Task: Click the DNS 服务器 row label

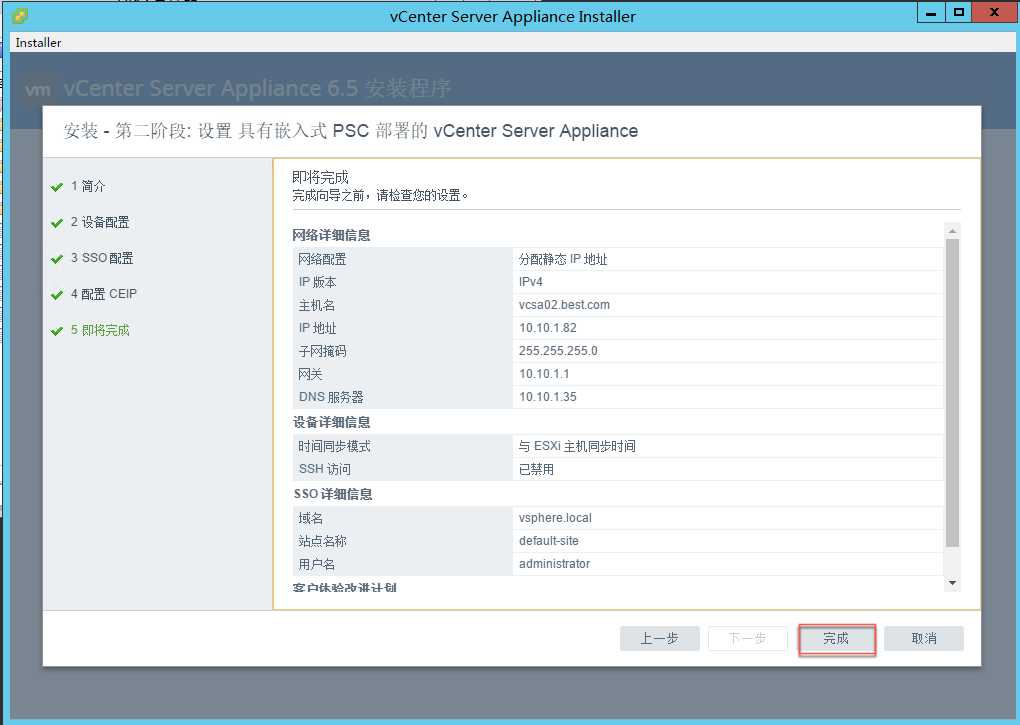Action: pyautogui.click(x=330, y=397)
